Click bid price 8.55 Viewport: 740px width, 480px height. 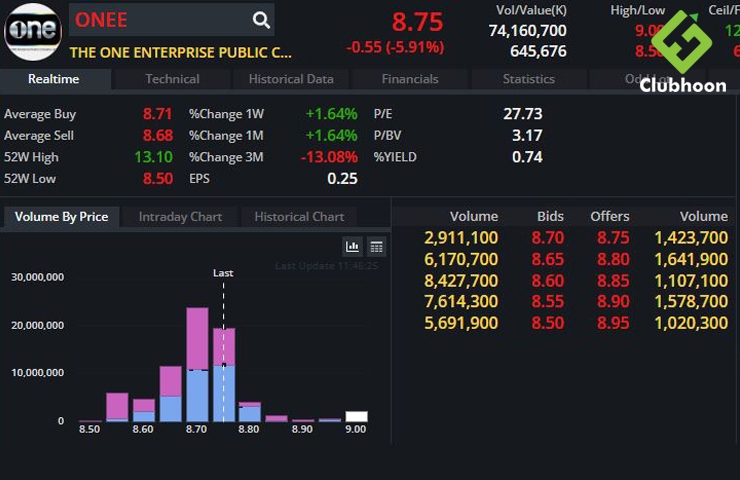(547, 301)
